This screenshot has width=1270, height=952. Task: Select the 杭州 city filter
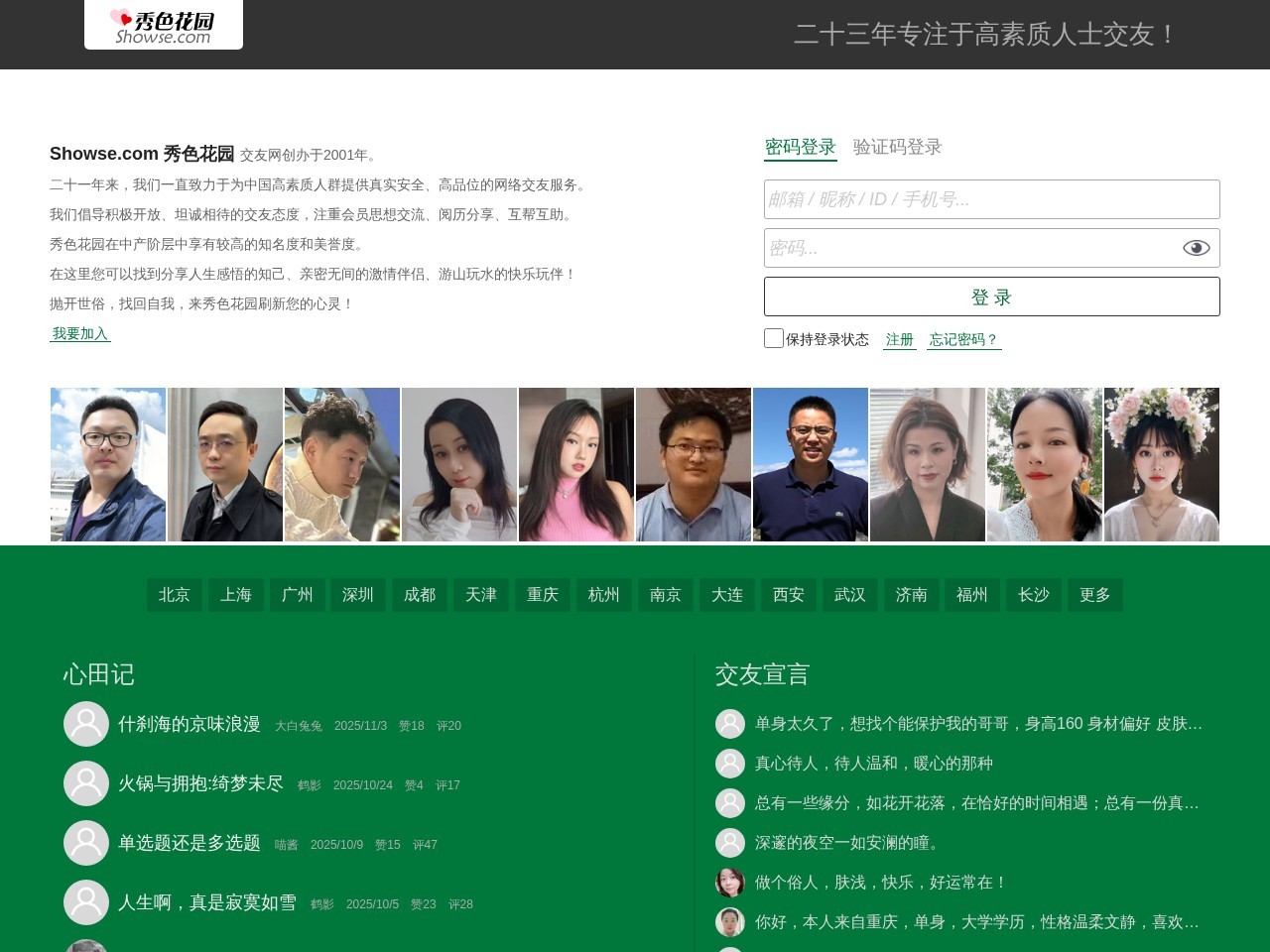604,595
